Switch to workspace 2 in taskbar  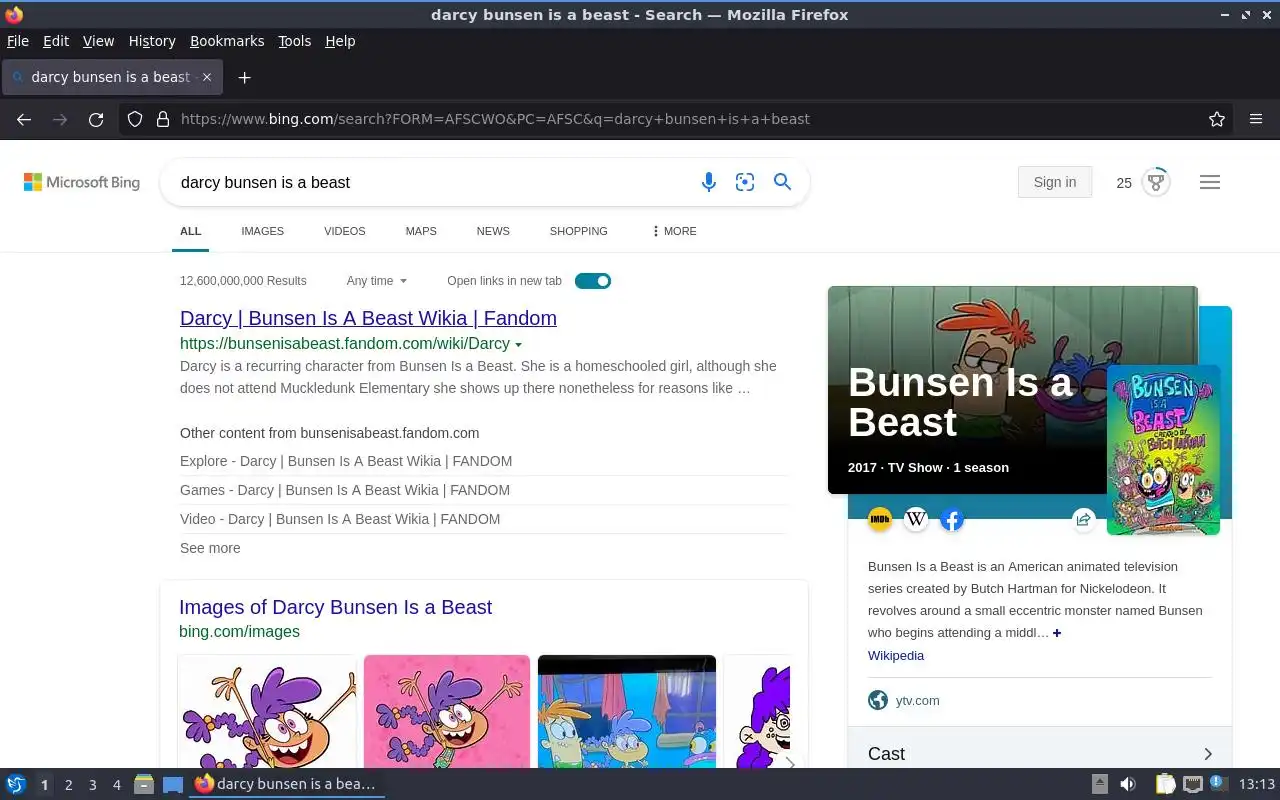point(68,785)
